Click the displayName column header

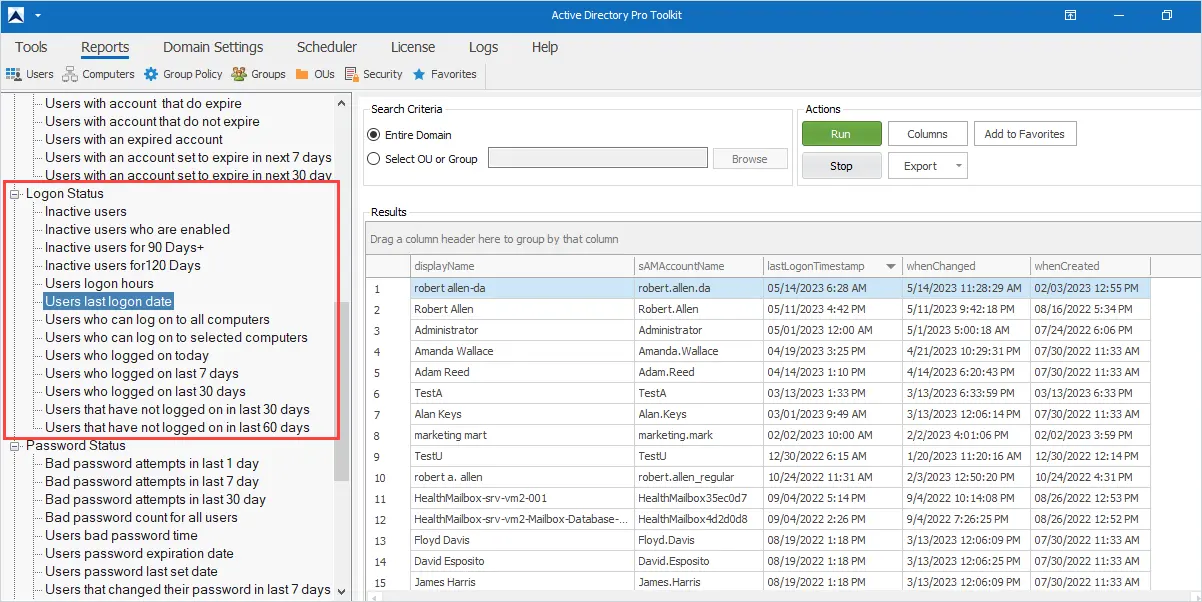[521, 266]
